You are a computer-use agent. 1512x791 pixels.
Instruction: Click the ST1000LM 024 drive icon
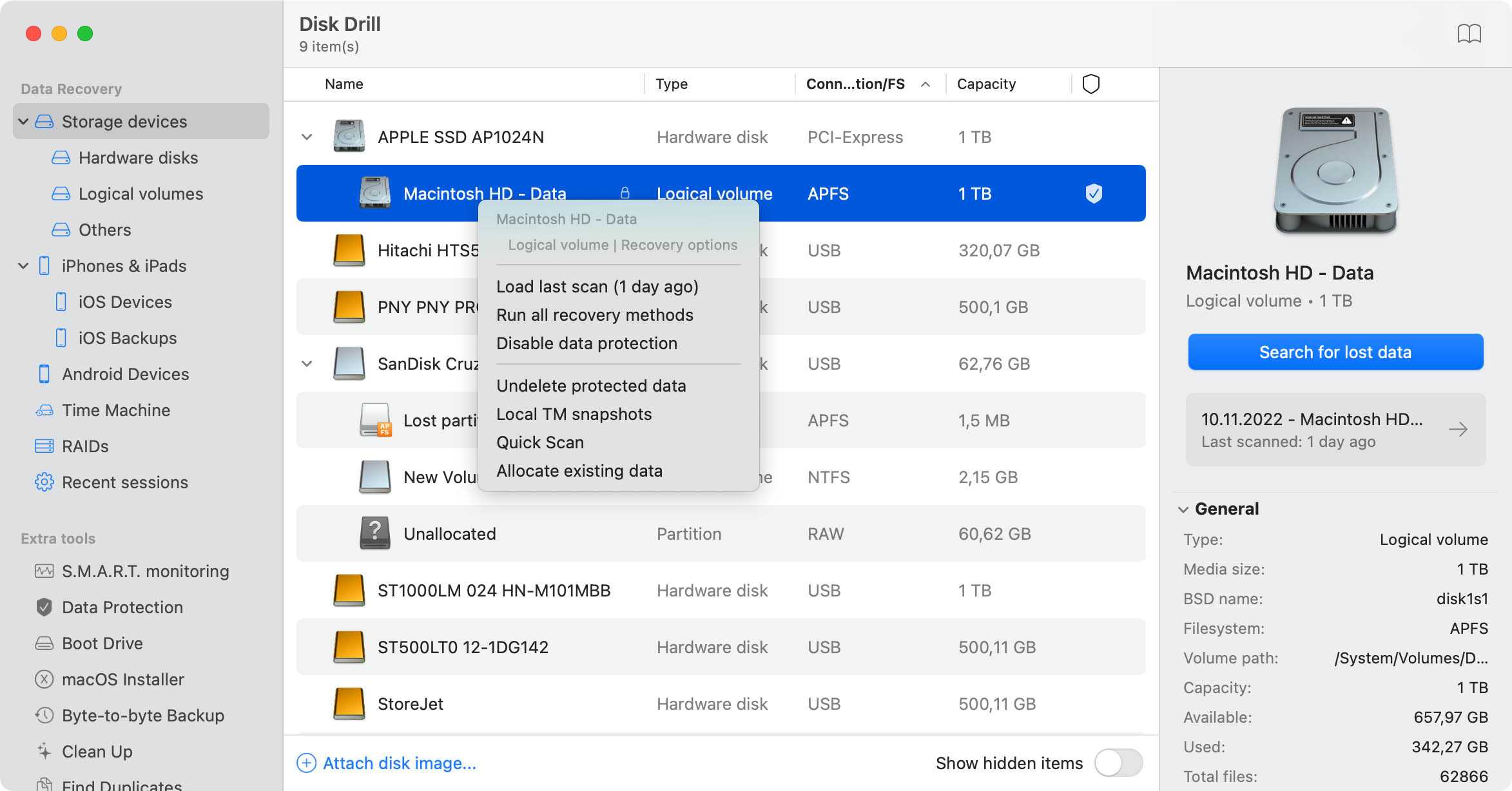pyautogui.click(x=349, y=590)
